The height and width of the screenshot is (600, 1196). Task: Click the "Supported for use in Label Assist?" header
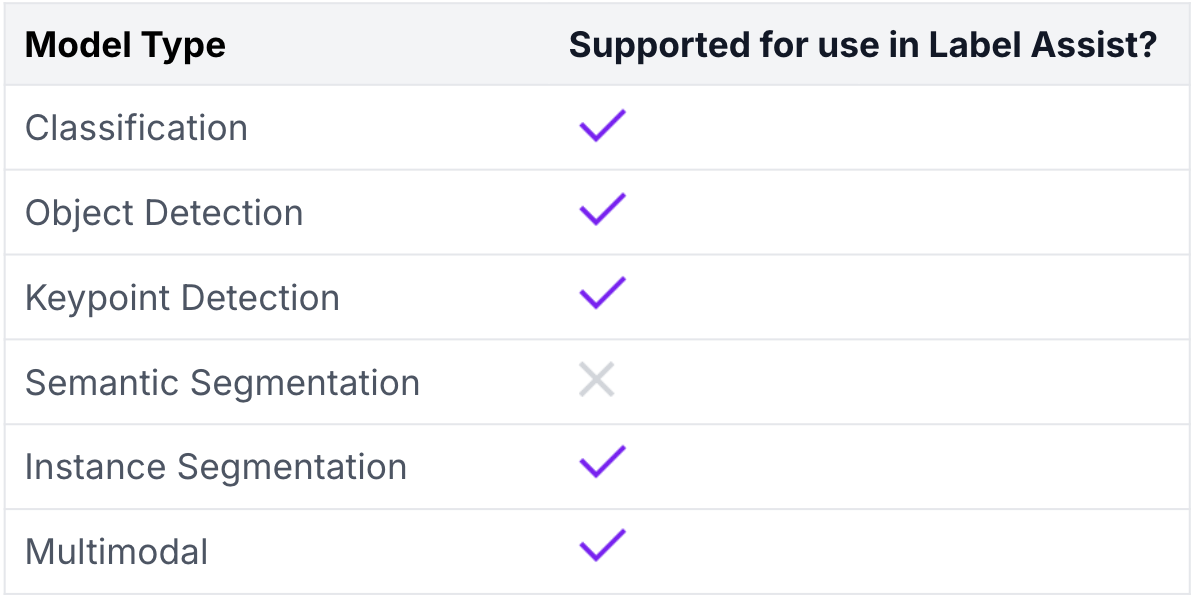click(x=863, y=45)
